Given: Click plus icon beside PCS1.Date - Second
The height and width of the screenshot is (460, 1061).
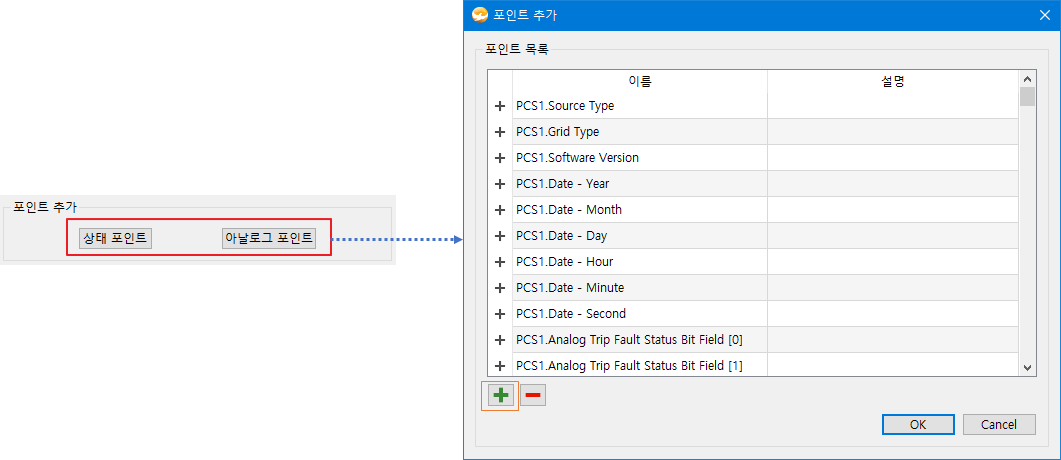Looking at the screenshot, I should click(500, 314).
